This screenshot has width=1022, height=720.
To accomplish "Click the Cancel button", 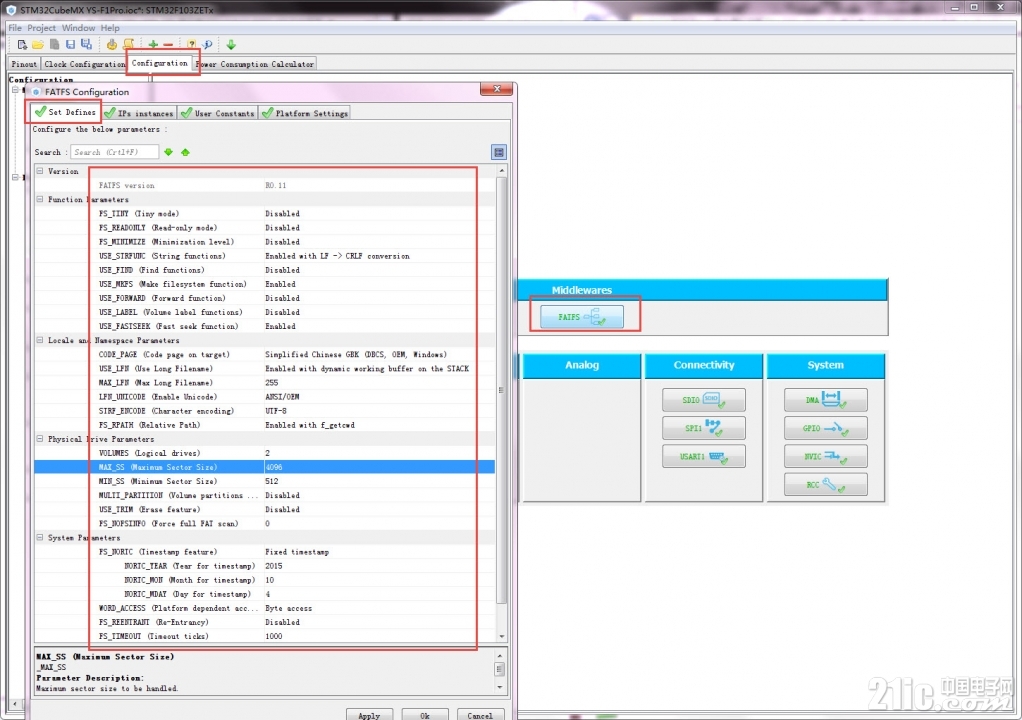I will tap(480, 715).
